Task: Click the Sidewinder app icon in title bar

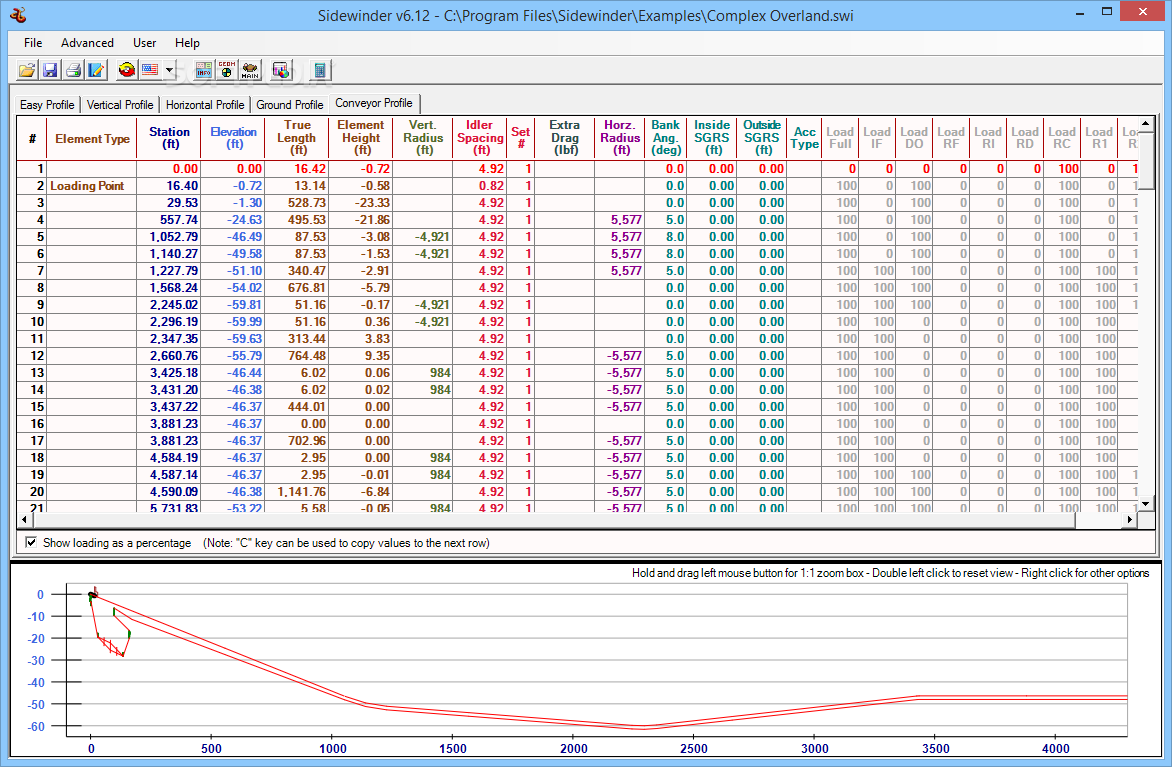Action: coord(19,15)
